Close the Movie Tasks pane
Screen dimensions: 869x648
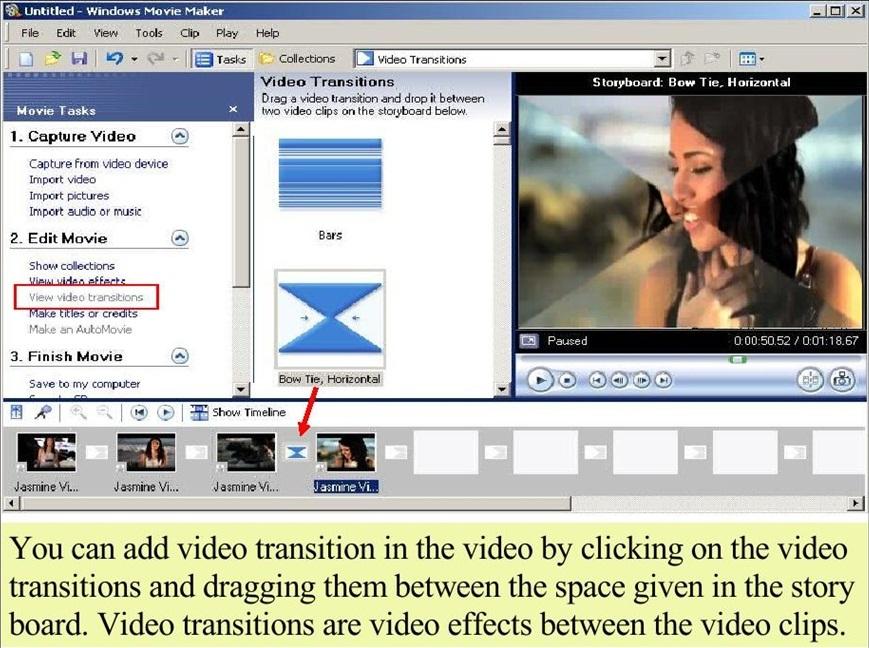point(233,109)
